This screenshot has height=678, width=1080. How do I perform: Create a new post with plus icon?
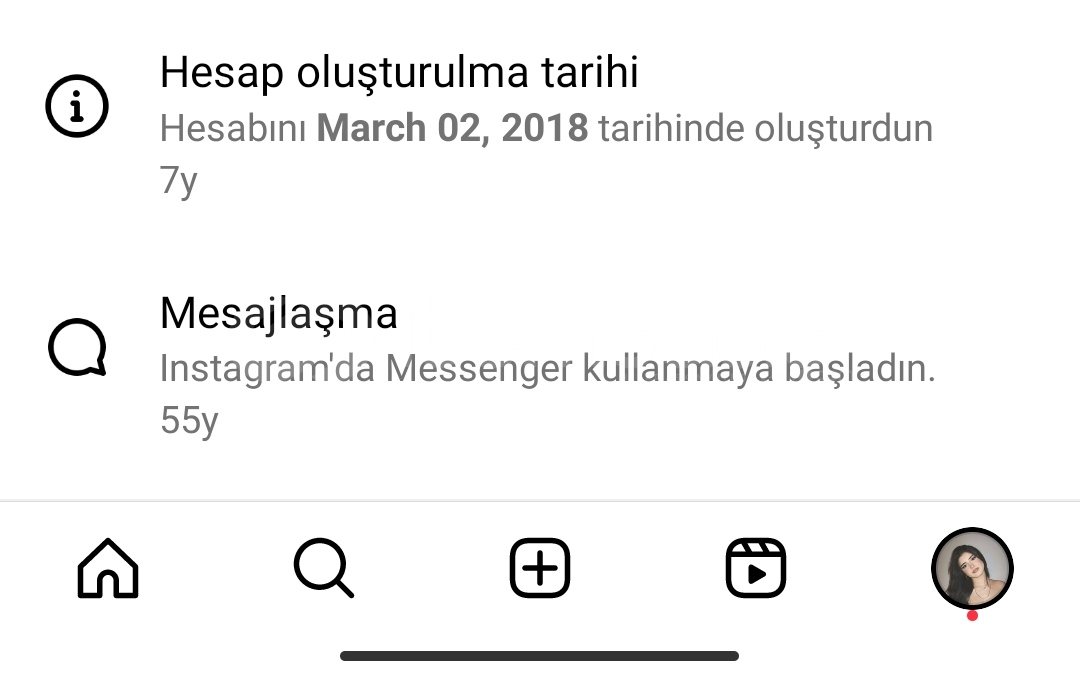tap(540, 568)
